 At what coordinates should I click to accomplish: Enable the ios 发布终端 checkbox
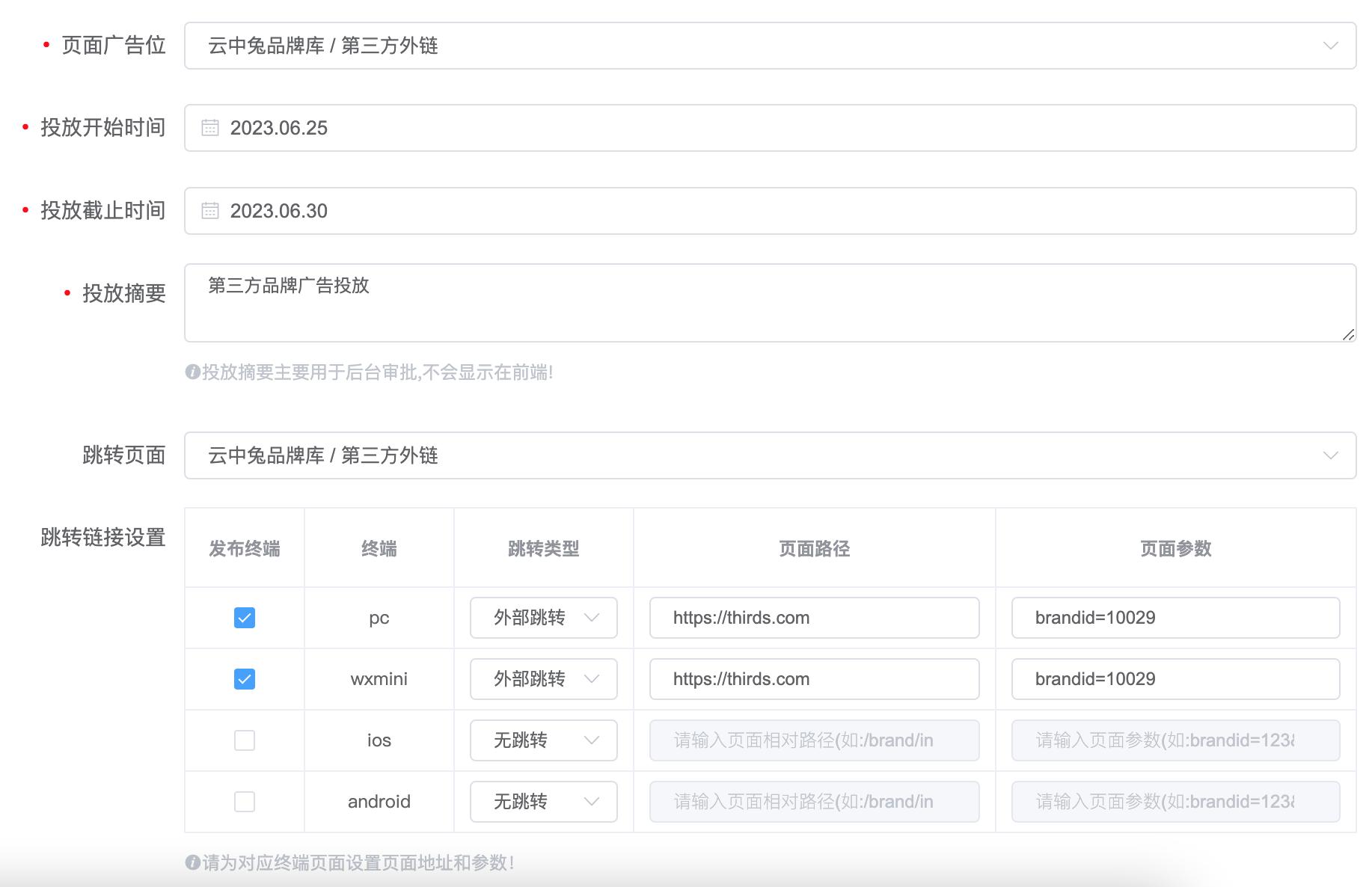point(243,740)
